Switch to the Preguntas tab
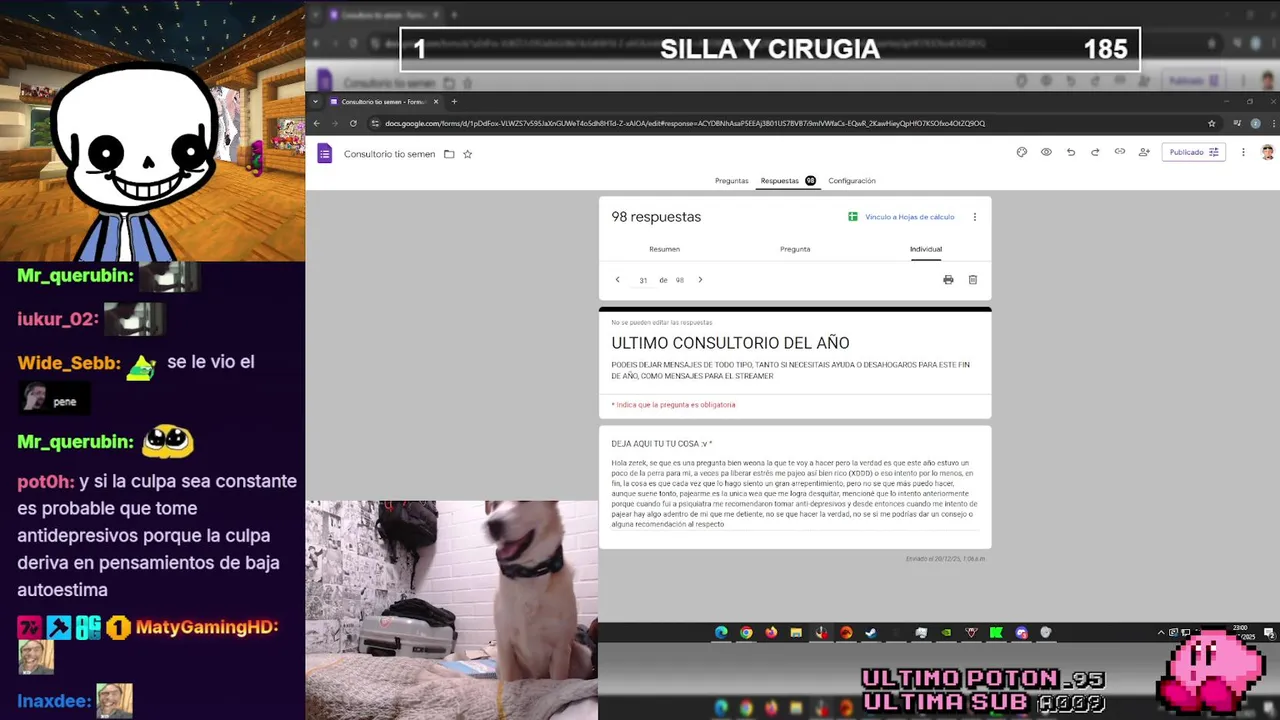 (732, 181)
